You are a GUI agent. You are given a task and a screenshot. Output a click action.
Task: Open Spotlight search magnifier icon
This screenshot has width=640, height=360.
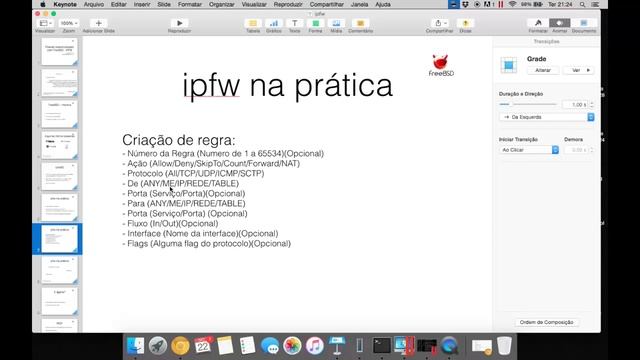(x=582, y=4)
